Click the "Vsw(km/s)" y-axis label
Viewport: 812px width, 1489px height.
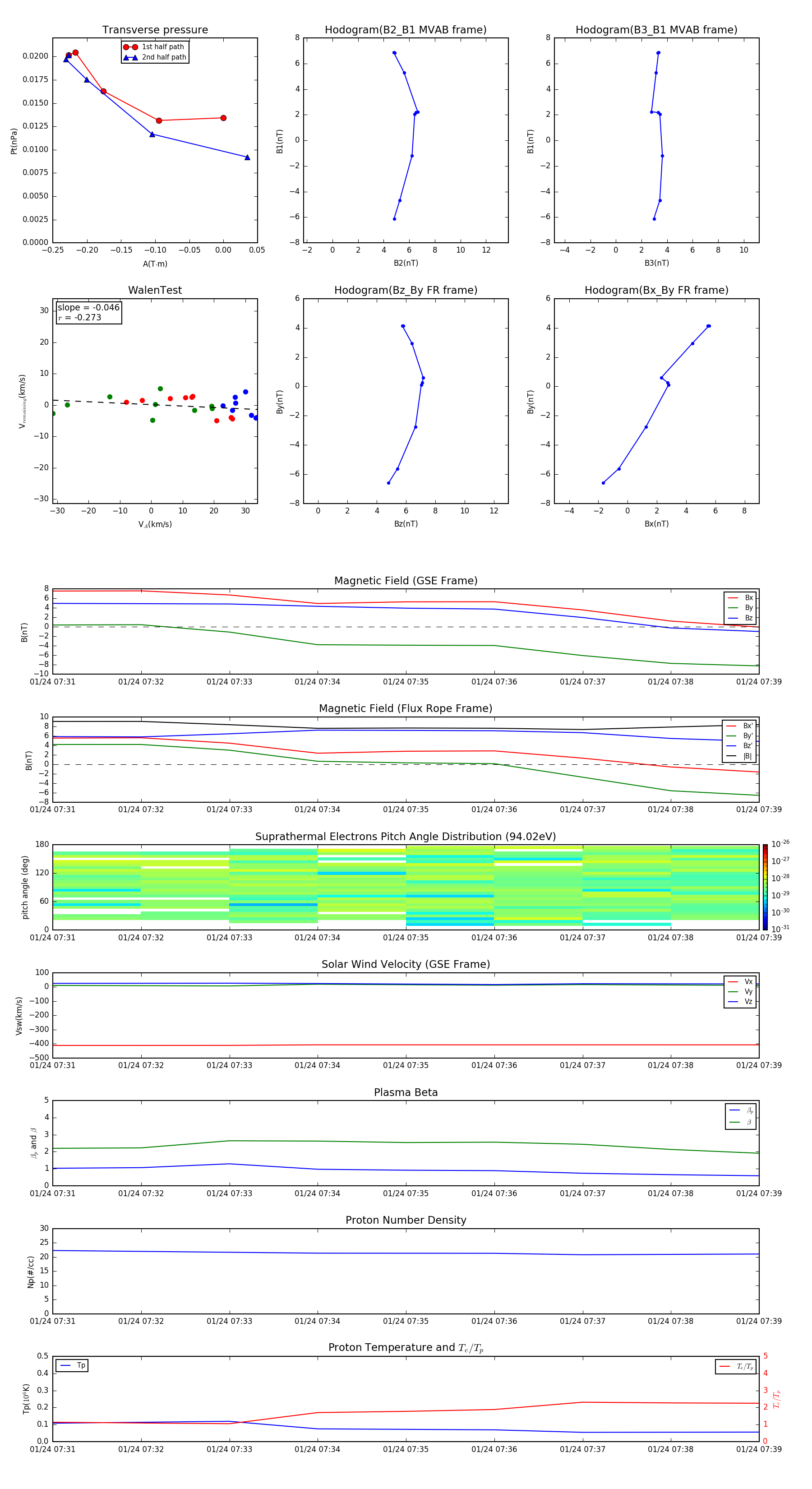pyautogui.click(x=19, y=1016)
